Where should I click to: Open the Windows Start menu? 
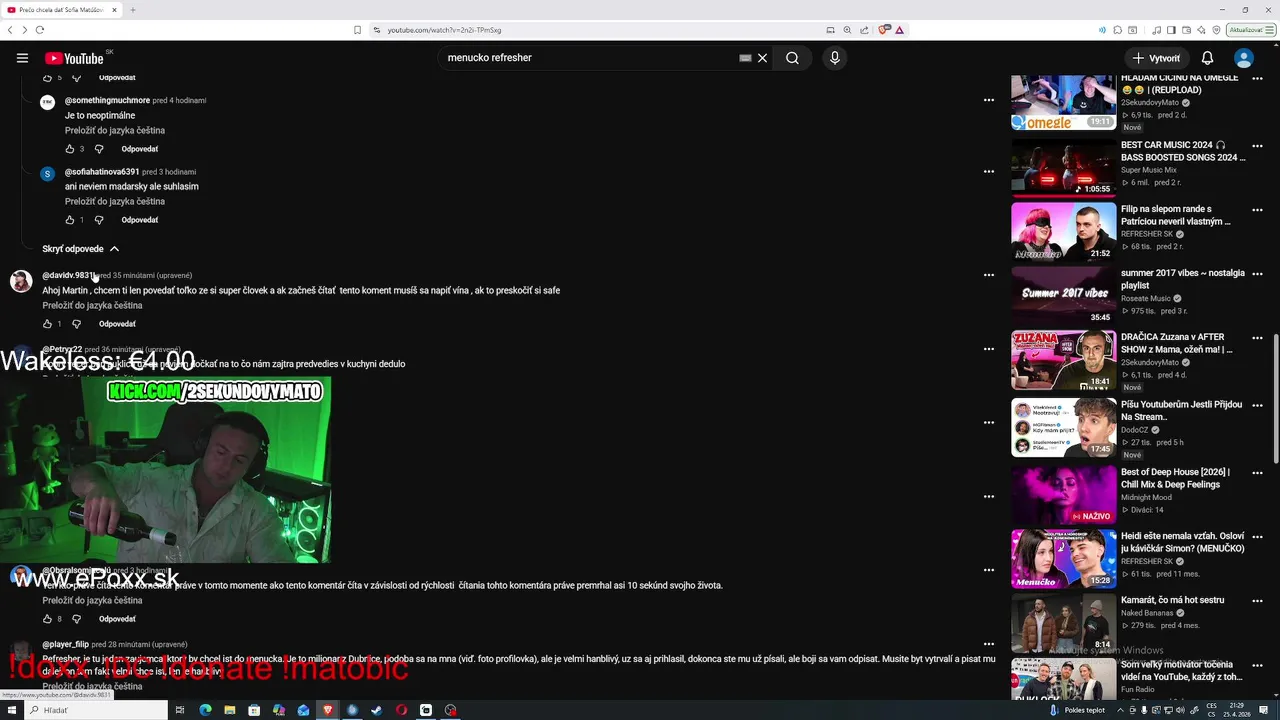(x=10, y=710)
